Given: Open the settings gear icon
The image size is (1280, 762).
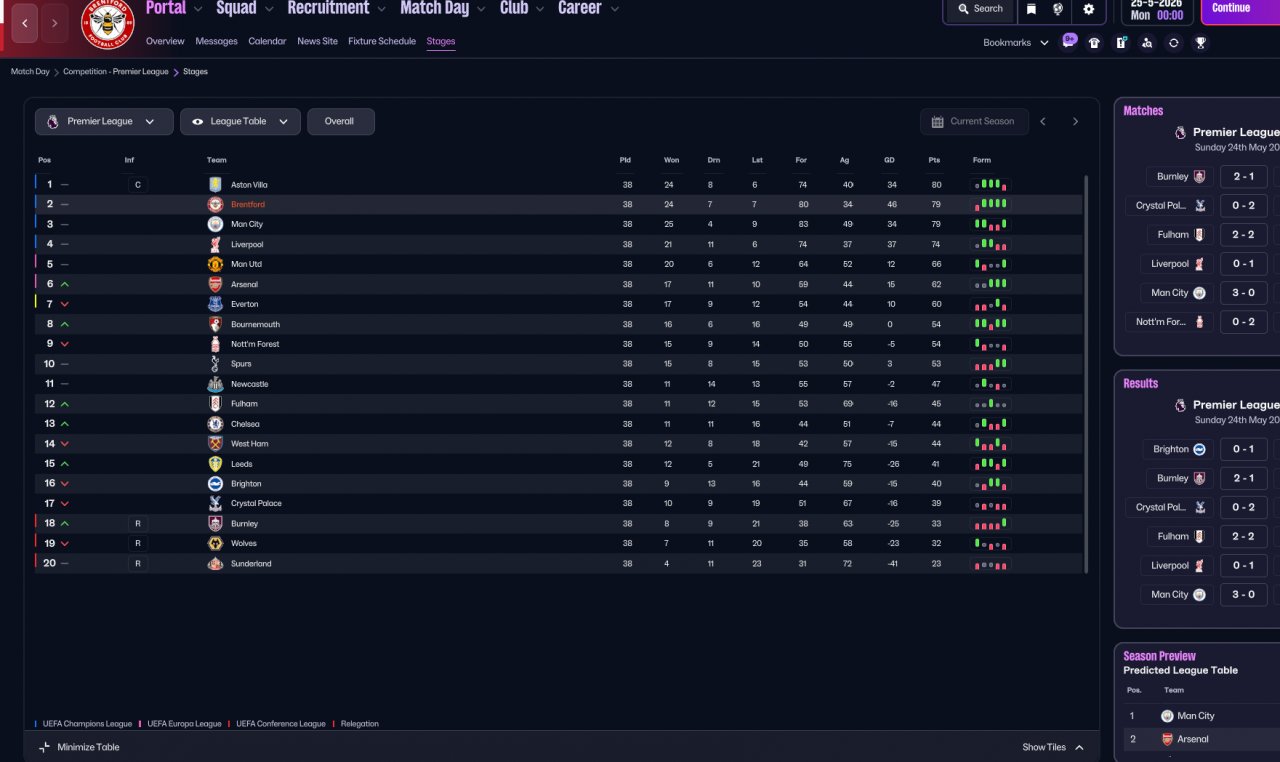Looking at the screenshot, I should click(x=1089, y=9).
